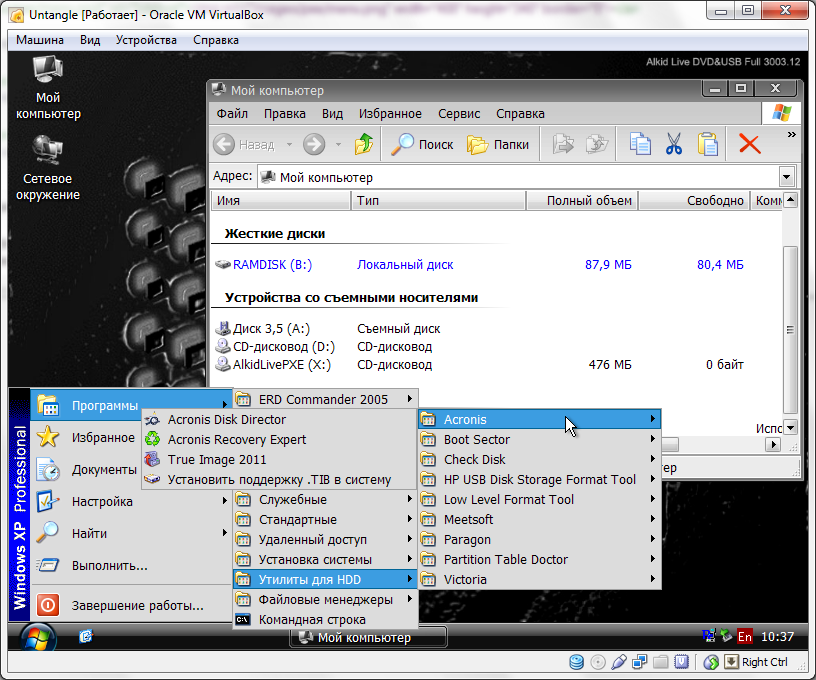Select RAMDISK (B:) drive

tap(264, 264)
